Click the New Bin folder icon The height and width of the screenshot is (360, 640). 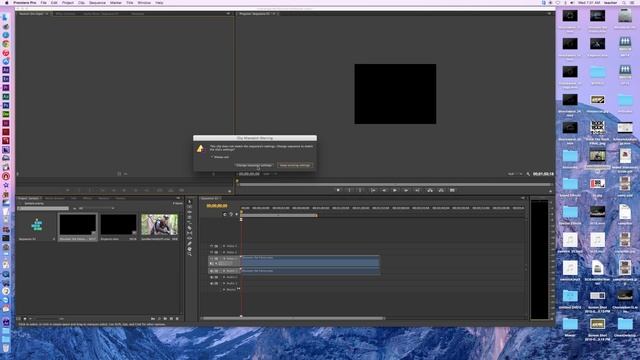pos(165,319)
